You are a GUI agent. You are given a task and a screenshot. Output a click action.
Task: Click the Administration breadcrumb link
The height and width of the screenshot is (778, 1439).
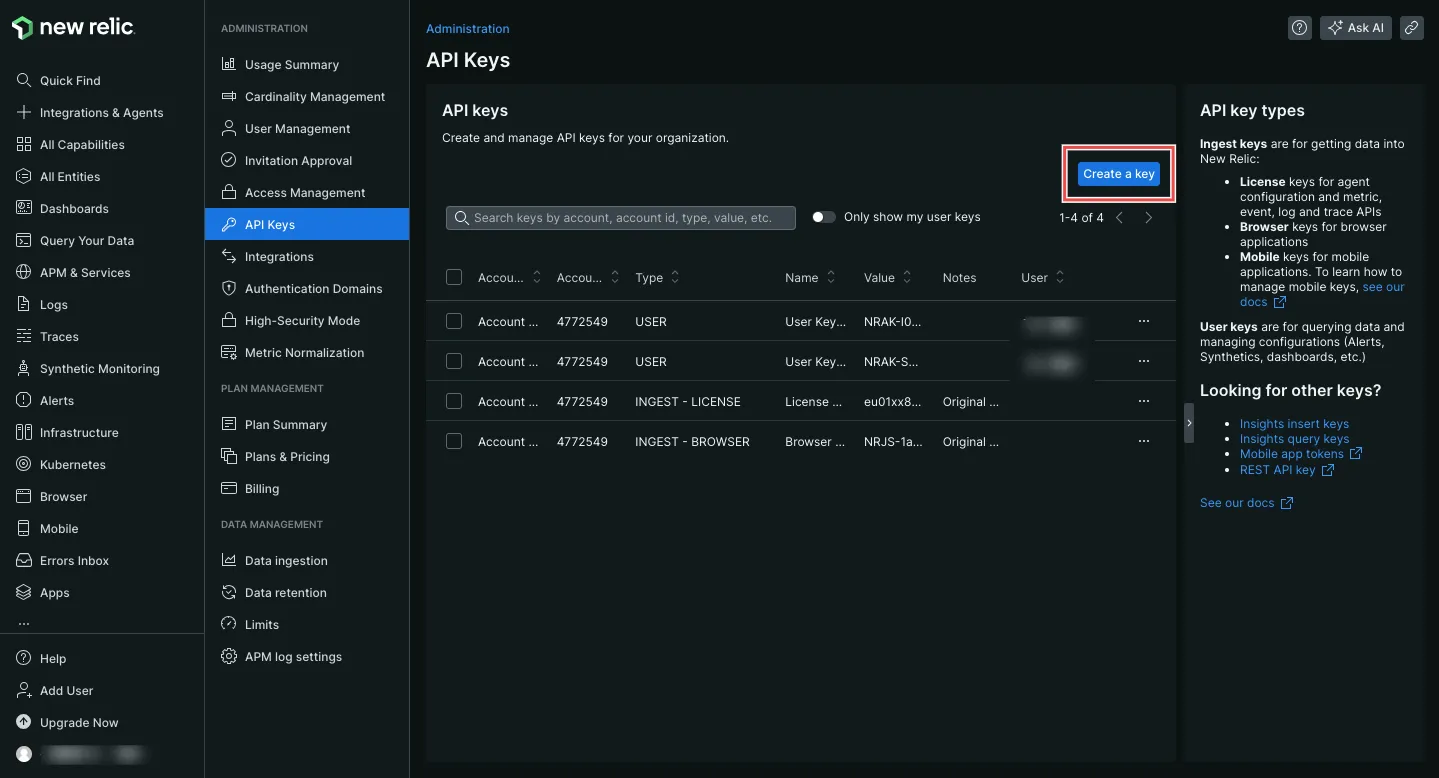tap(467, 29)
